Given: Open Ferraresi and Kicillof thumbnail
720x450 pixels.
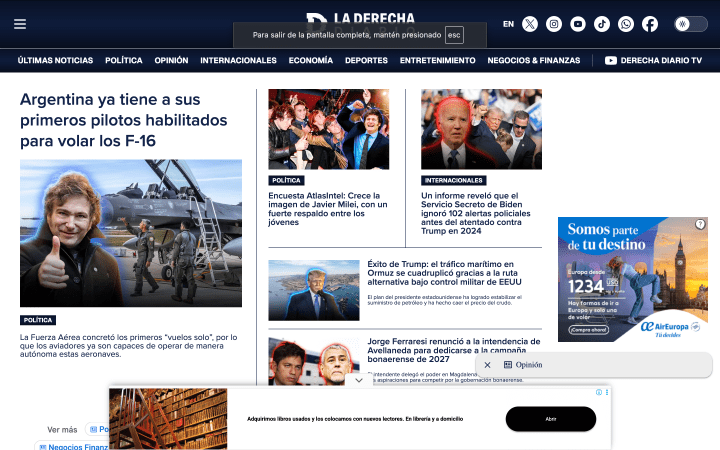Looking at the screenshot, I should point(314,361).
